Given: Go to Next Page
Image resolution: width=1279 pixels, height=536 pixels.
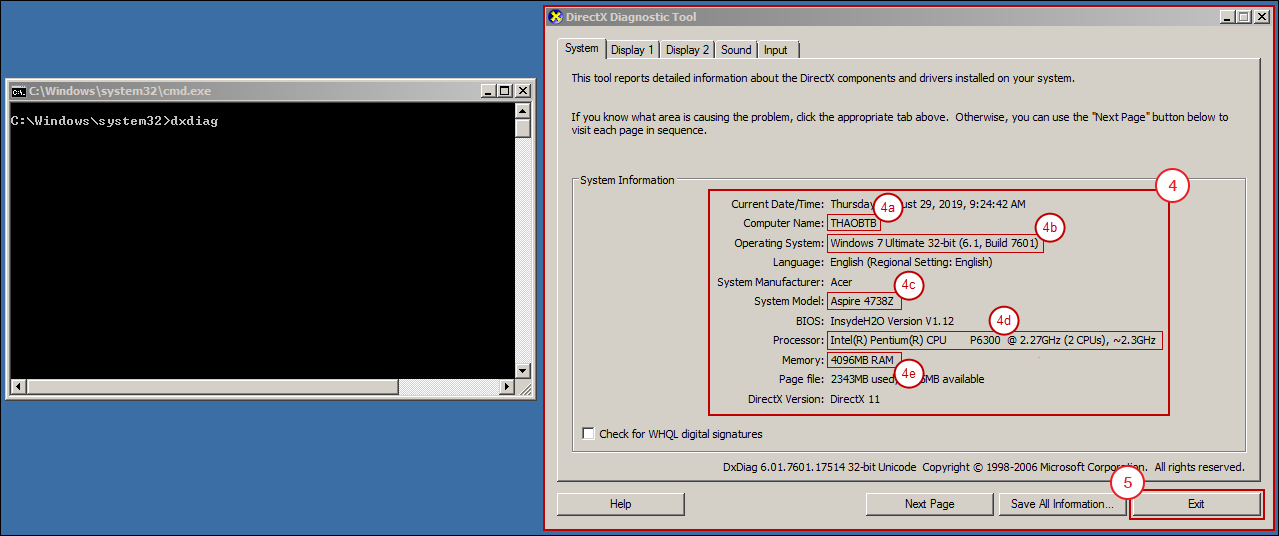Looking at the screenshot, I should tap(929, 504).
